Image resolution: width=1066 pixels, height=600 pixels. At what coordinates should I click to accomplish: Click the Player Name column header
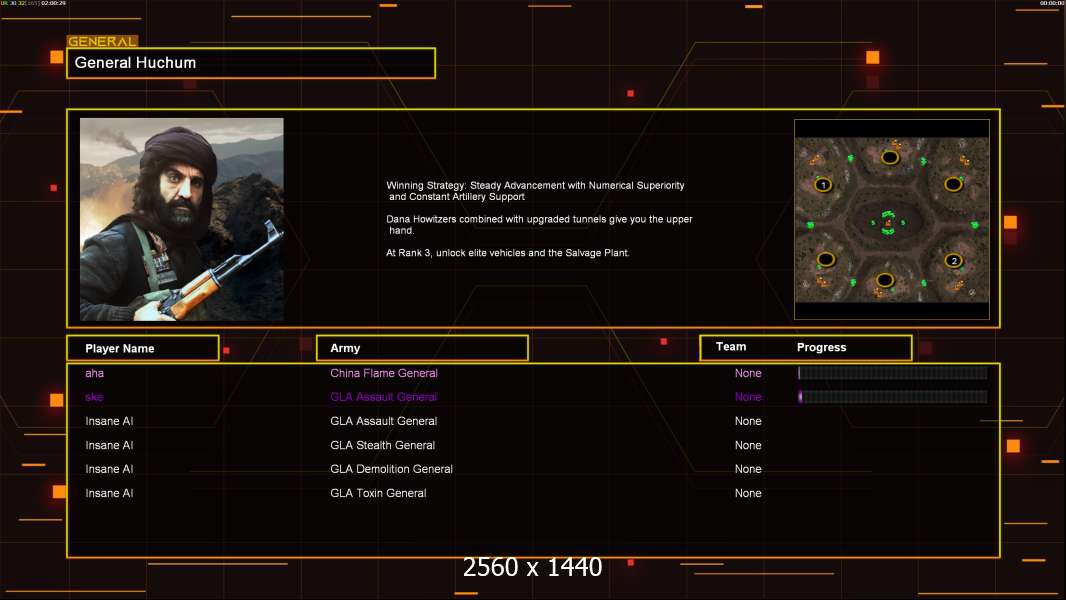click(143, 348)
